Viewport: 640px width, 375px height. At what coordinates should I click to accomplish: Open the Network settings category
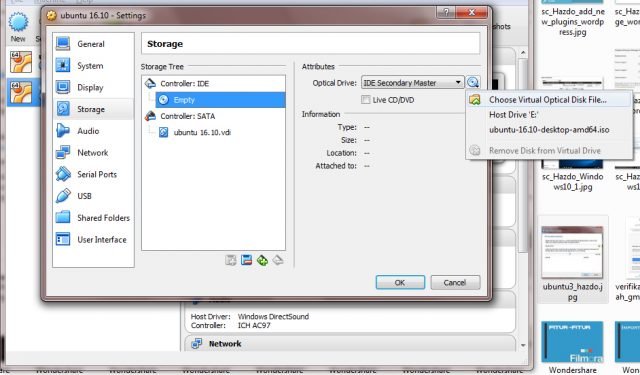[x=93, y=153]
